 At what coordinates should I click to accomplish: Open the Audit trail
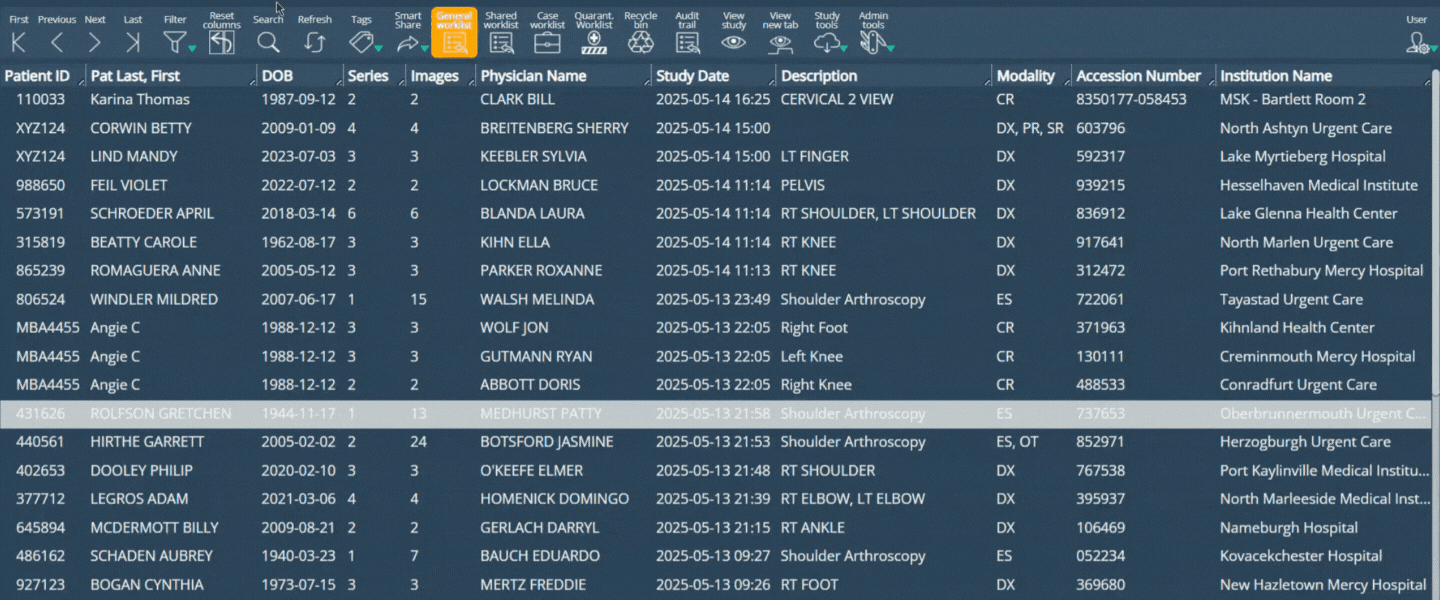(687, 42)
